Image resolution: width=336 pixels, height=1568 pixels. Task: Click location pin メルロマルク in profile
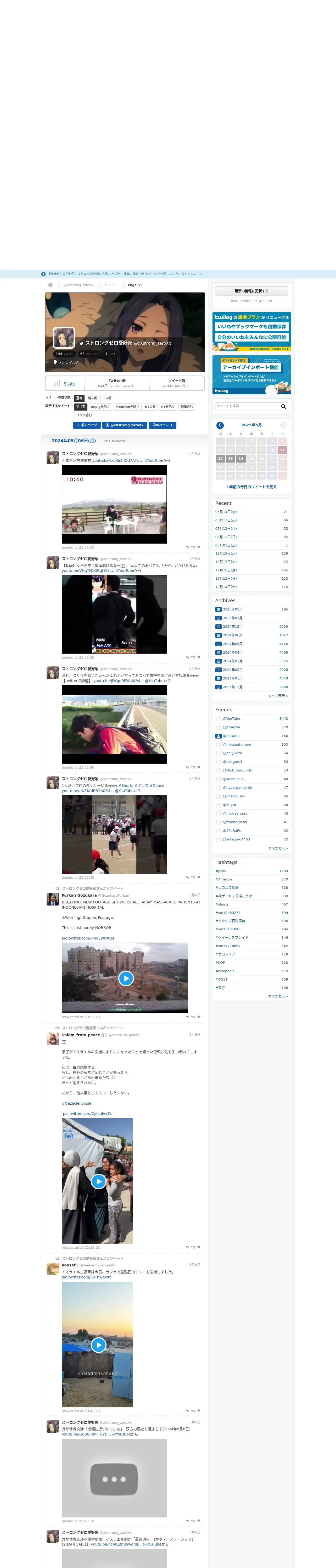[66, 362]
